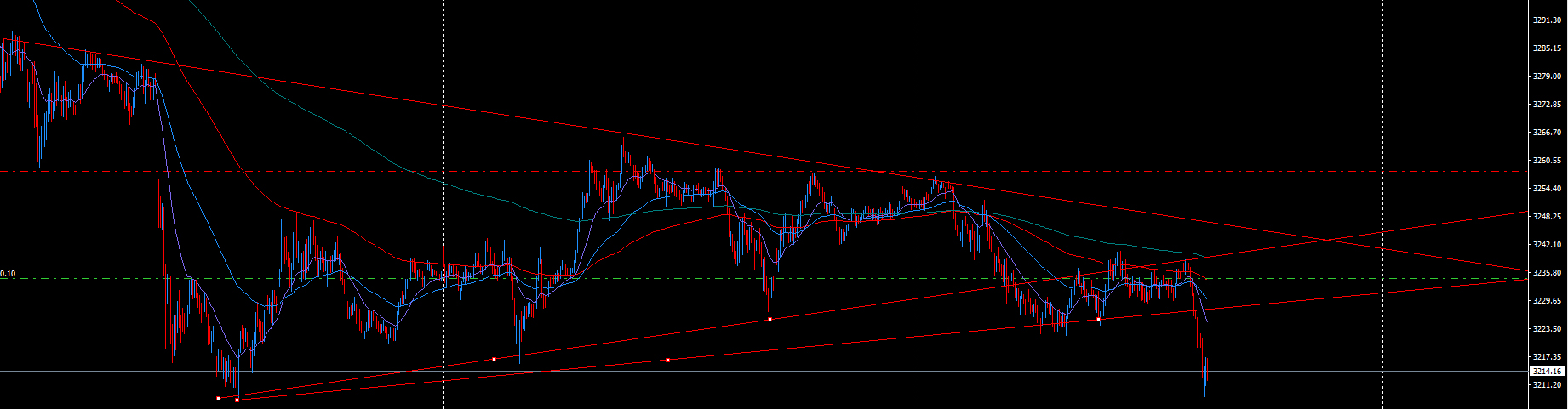Viewport: 1568px width, 409px height.
Task: Click the 3235.80 price axis label
Action: pos(1546,272)
